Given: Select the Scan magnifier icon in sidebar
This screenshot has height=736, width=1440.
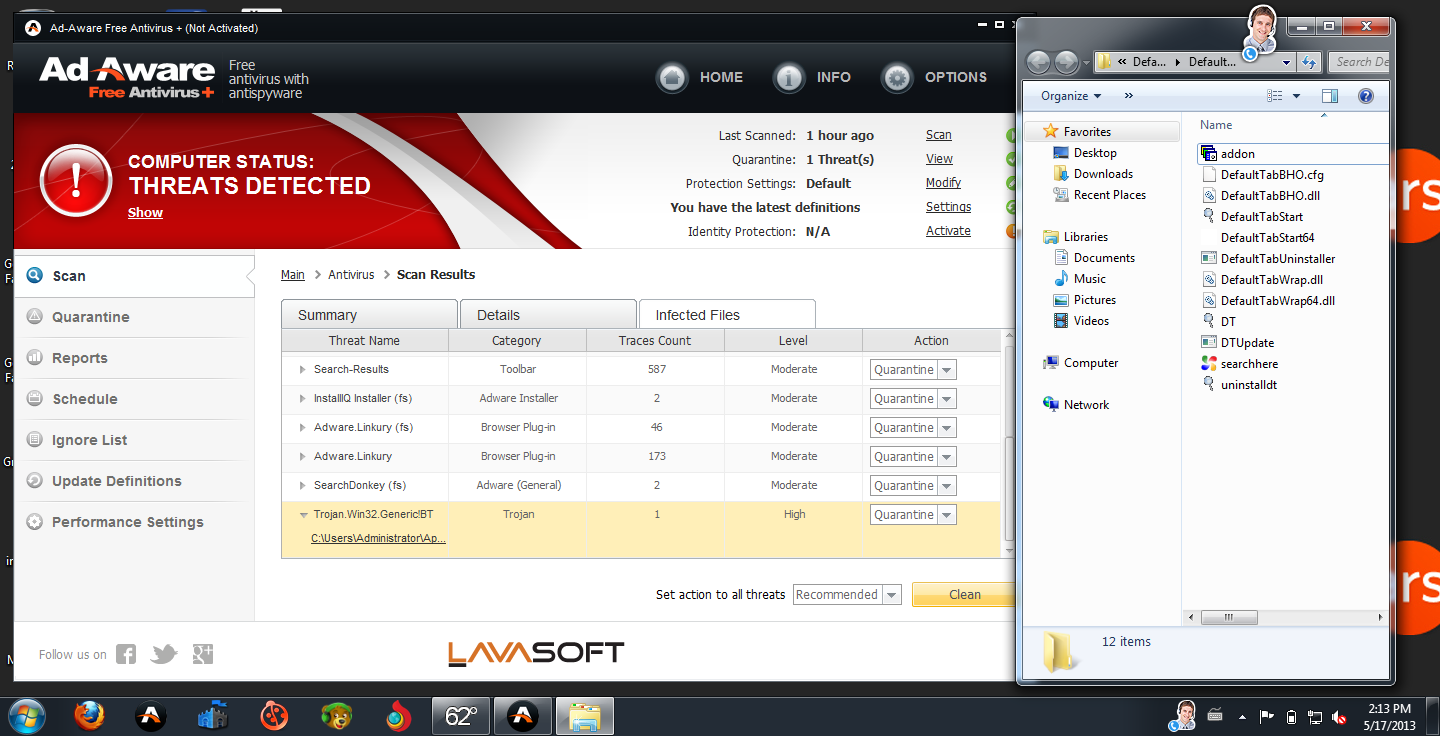Looking at the screenshot, I should click(x=35, y=276).
